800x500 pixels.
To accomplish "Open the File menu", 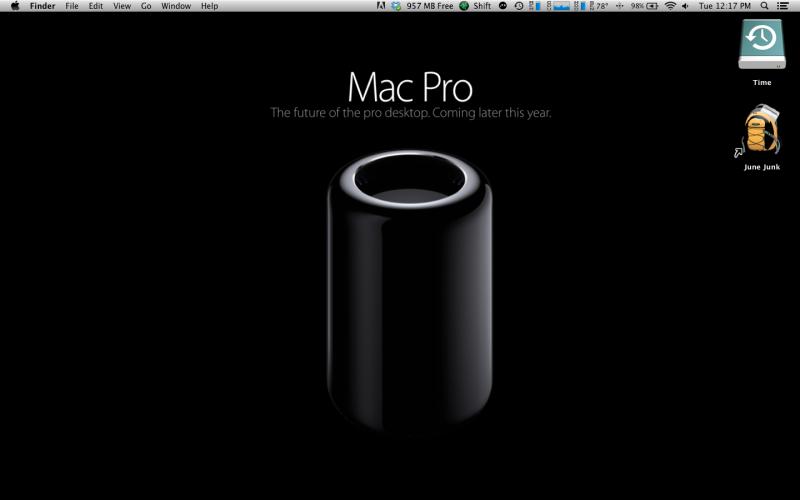I will [72, 6].
